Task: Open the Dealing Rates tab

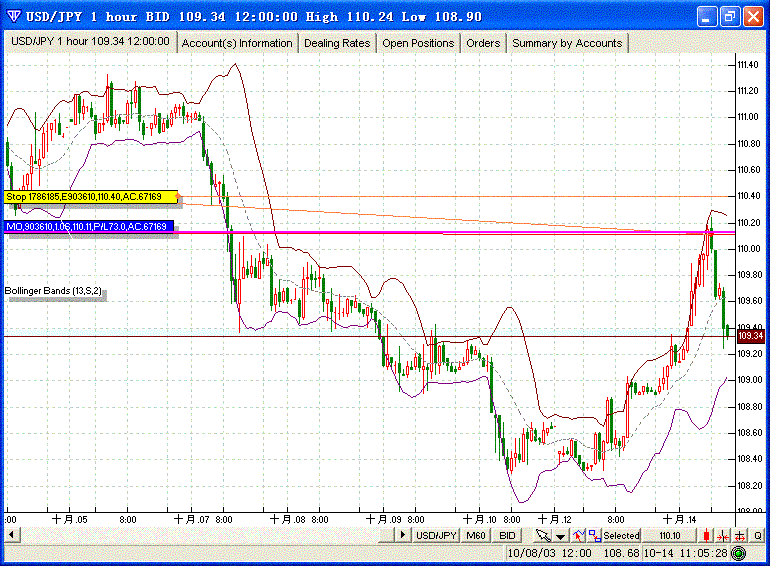Action: click(x=337, y=43)
